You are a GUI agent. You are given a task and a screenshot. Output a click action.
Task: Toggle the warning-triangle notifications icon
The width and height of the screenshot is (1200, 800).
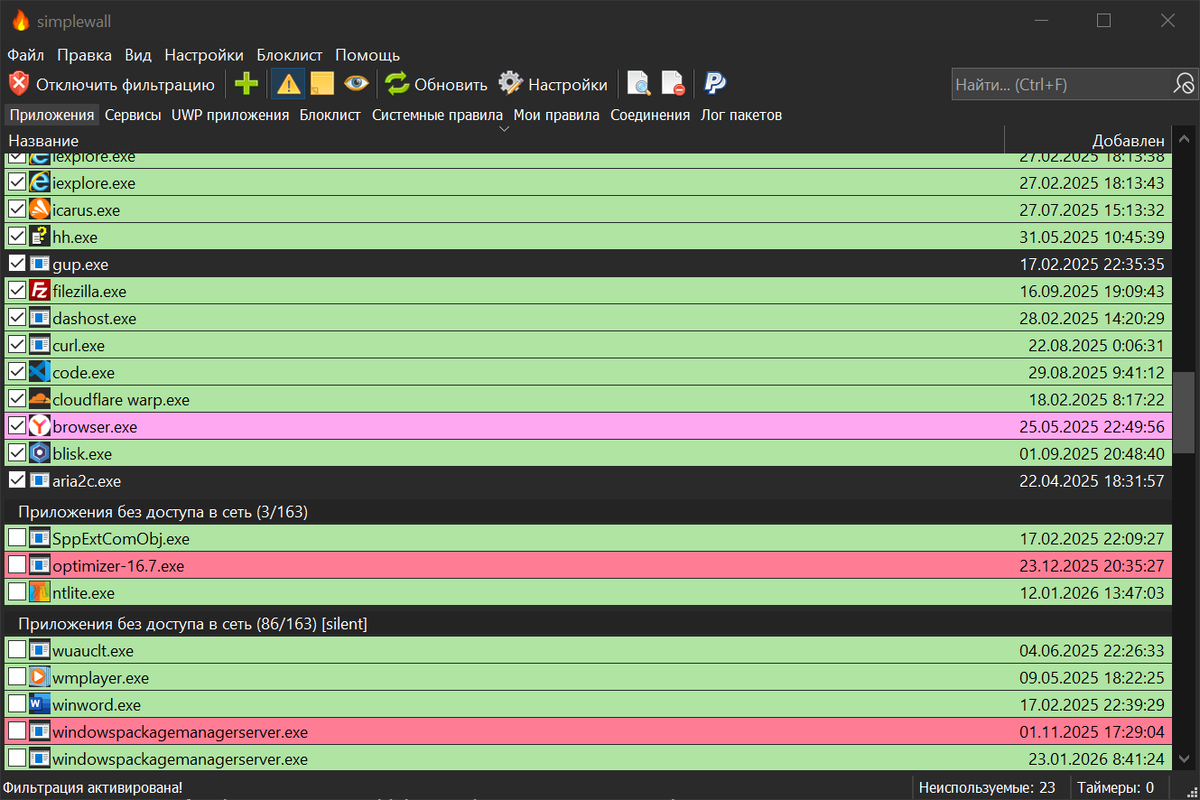[x=289, y=84]
